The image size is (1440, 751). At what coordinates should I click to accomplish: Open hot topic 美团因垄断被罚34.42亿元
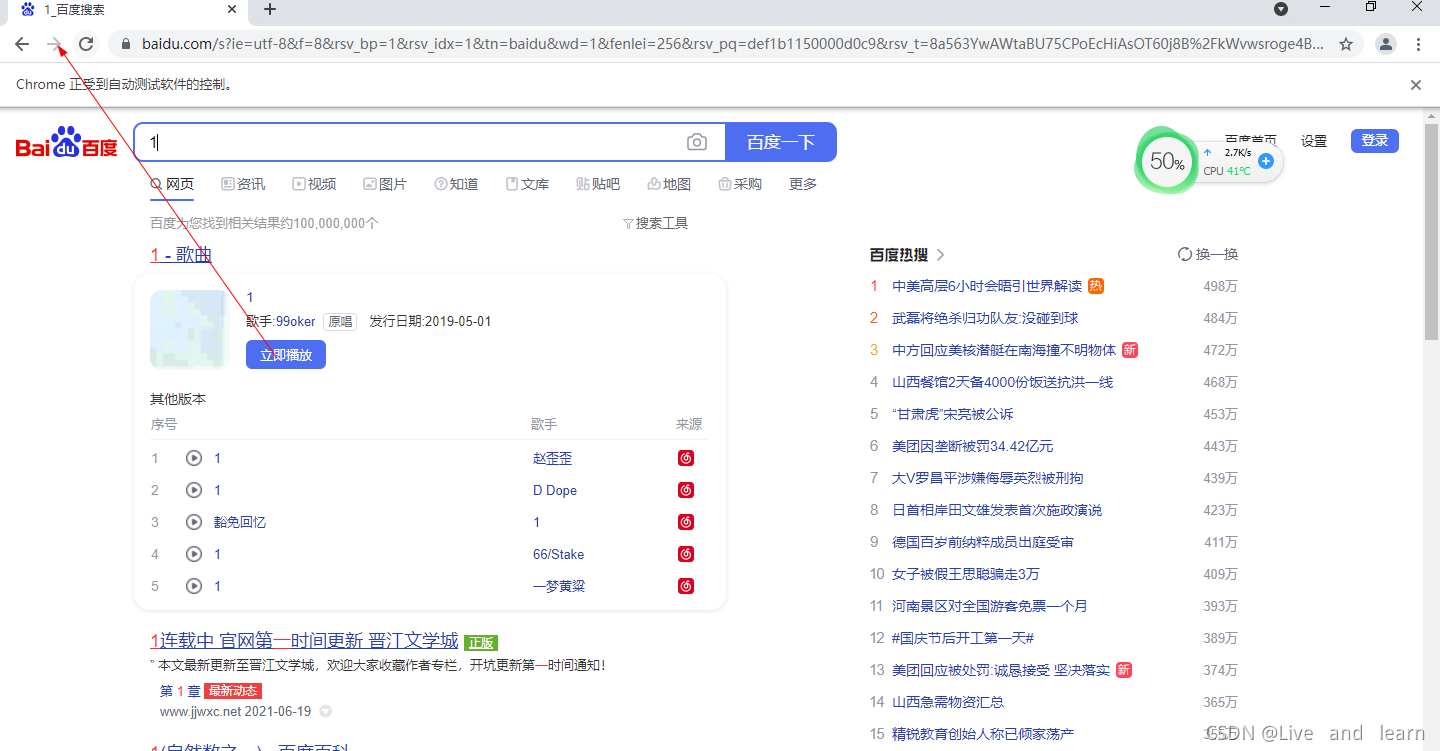[x=972, y=446]
